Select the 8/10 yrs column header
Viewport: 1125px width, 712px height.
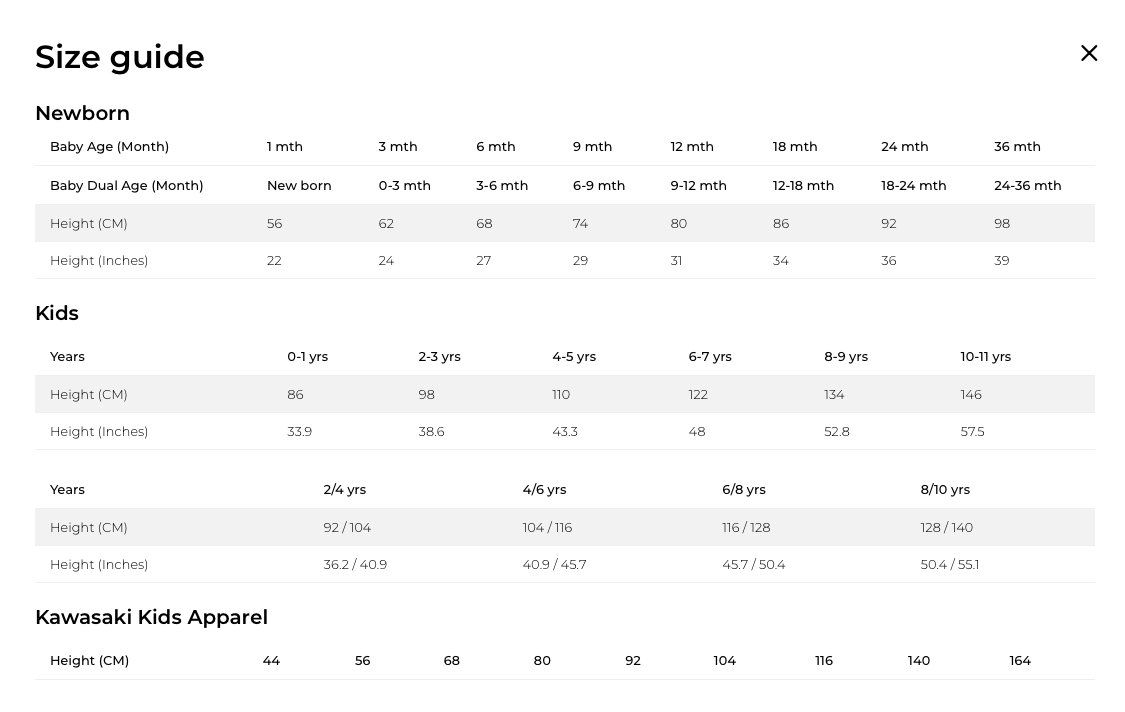(945, 489)
